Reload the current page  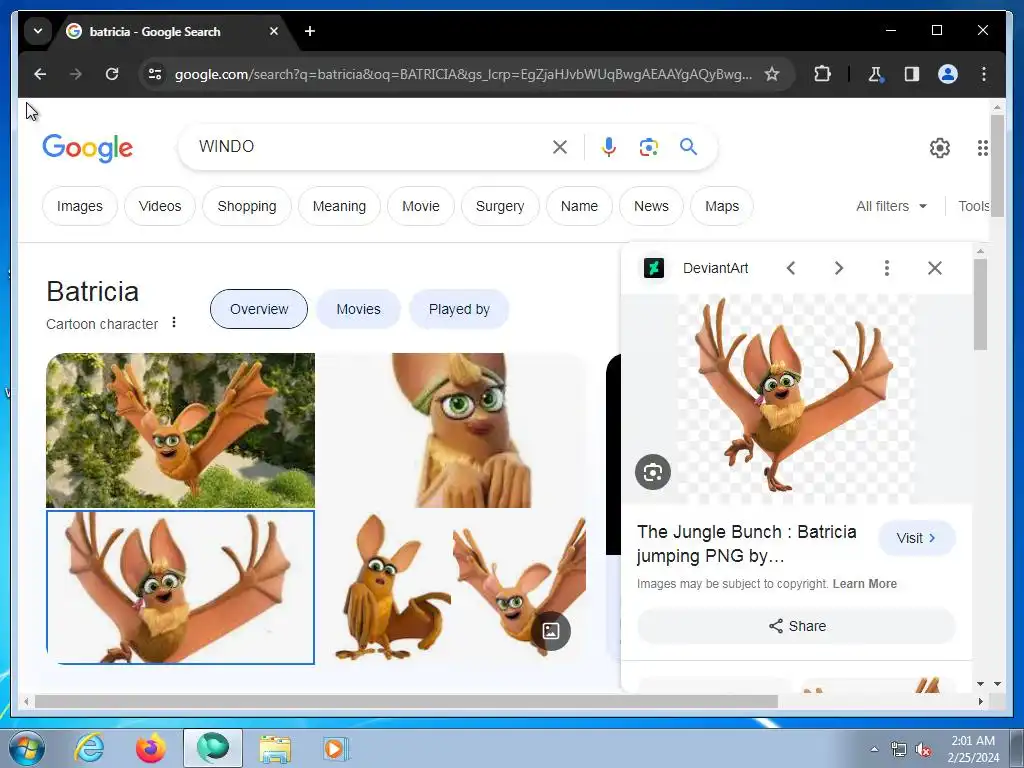click(112, 74)
